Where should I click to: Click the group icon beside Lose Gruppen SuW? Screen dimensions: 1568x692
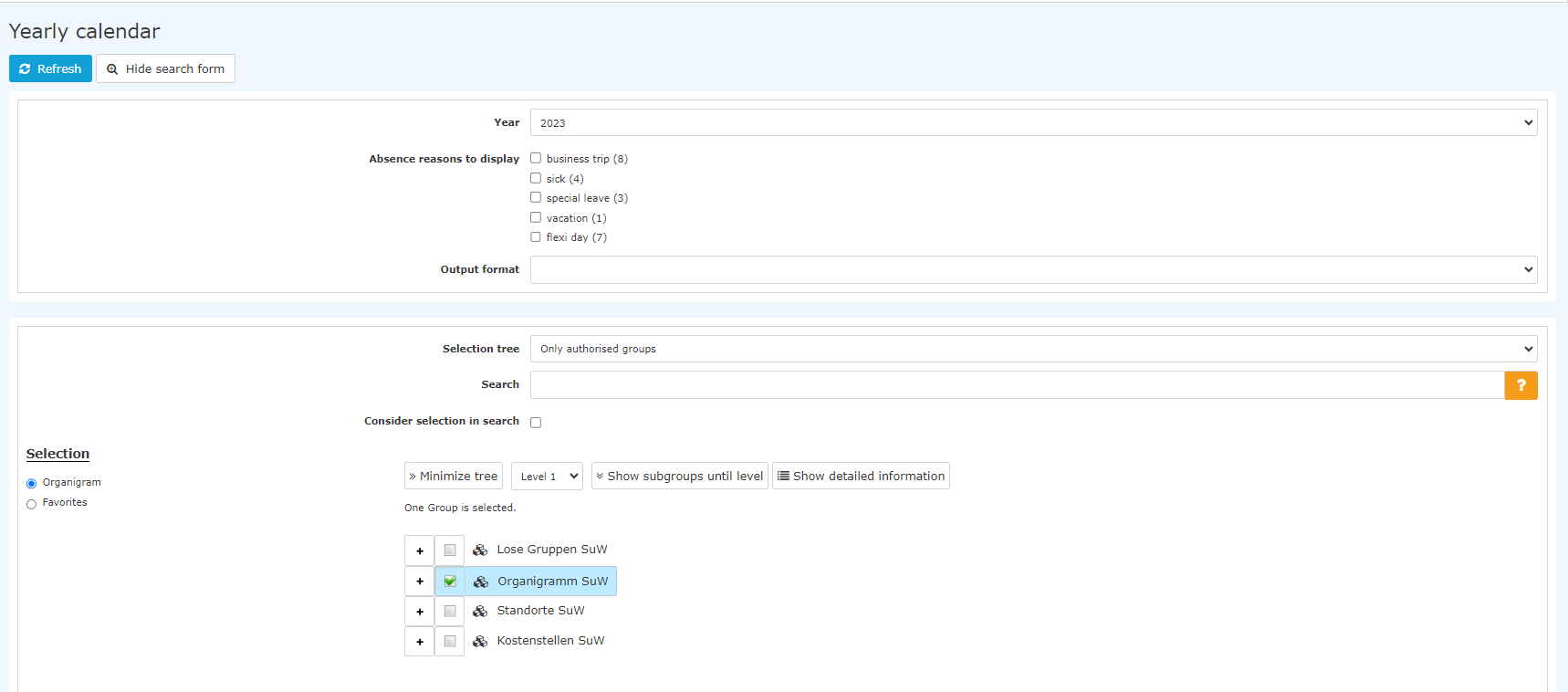[480, 550]
